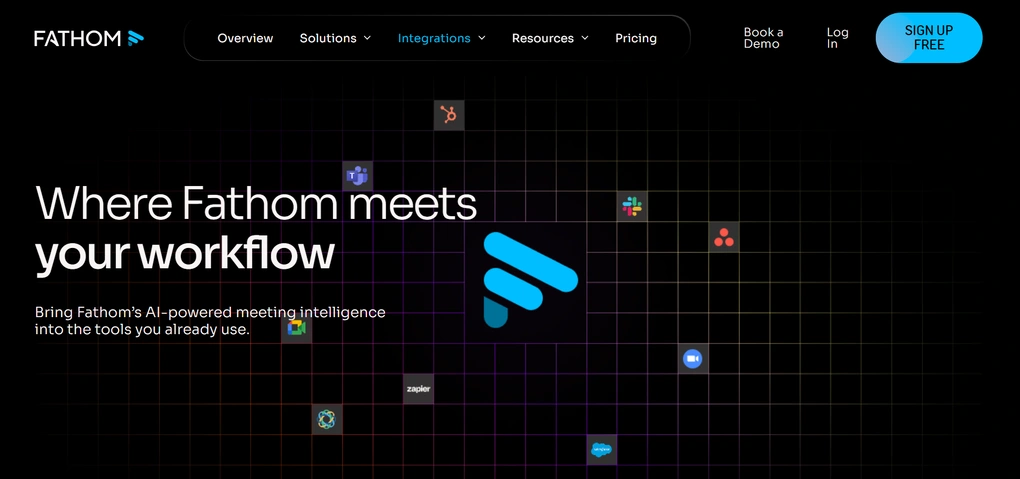The width and height of the screenshot is (1020, 479).
Task: Click the Book a Demo link
Action: pyautogui.click(x=763, y=38)
